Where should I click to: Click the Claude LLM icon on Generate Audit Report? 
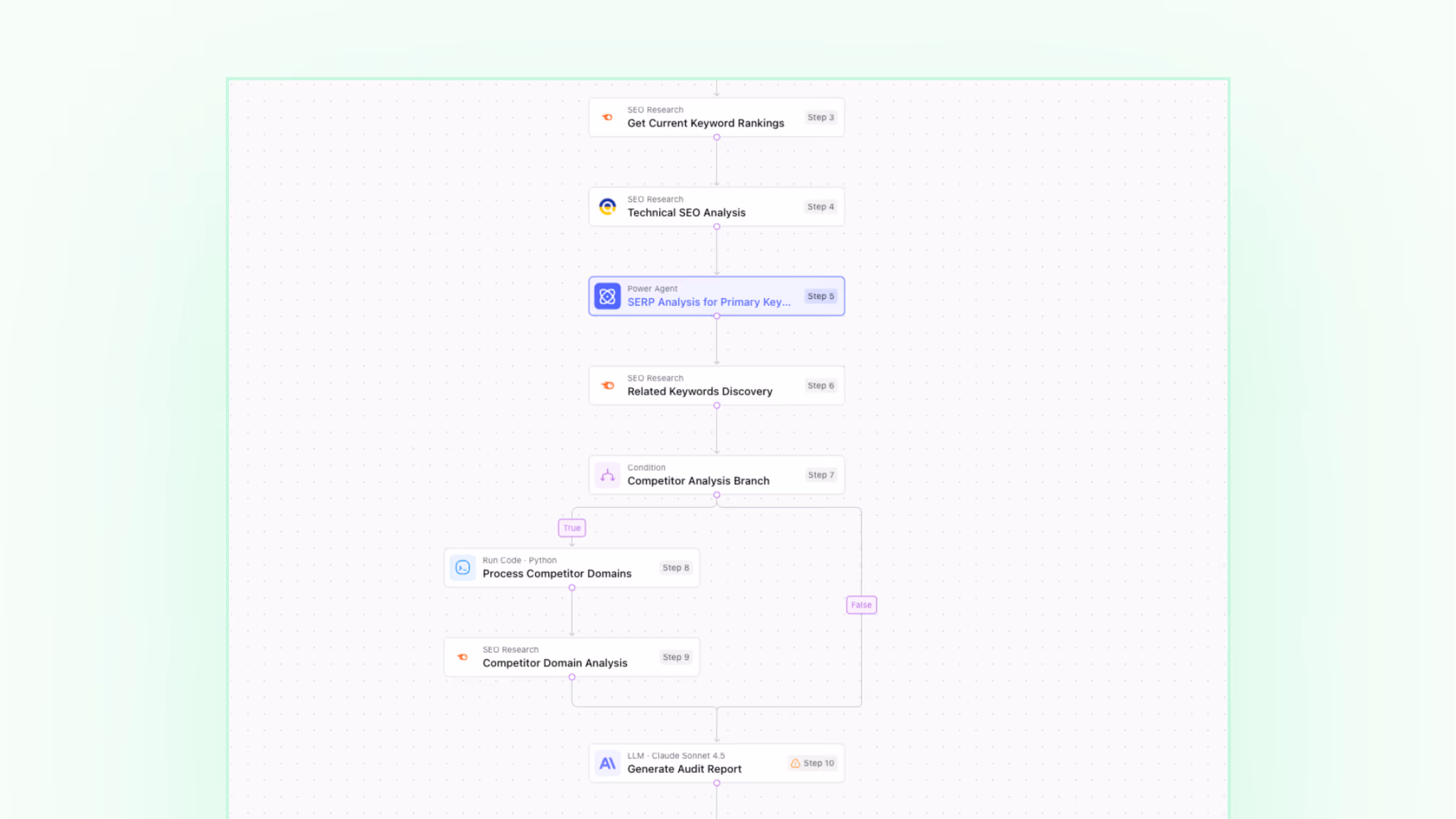[x=607, y=763]
